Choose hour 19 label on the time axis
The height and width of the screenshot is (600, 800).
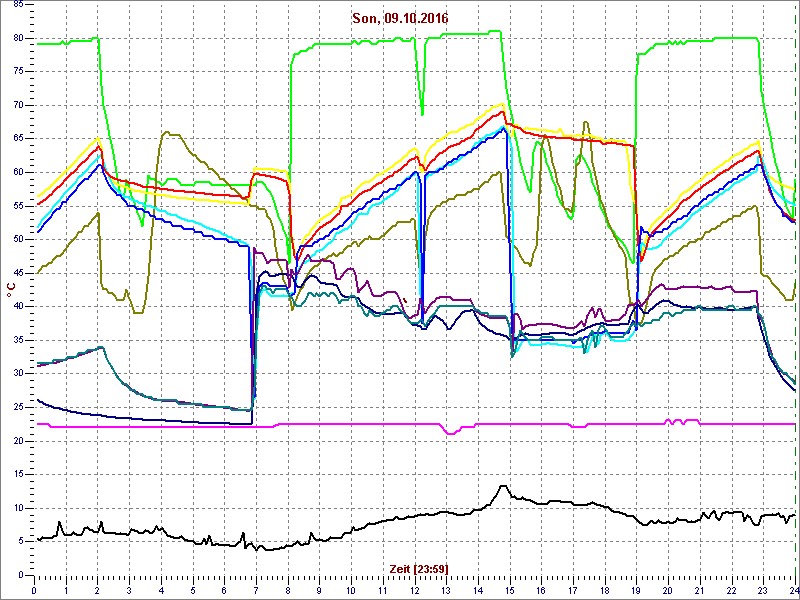tap(637, 590)
